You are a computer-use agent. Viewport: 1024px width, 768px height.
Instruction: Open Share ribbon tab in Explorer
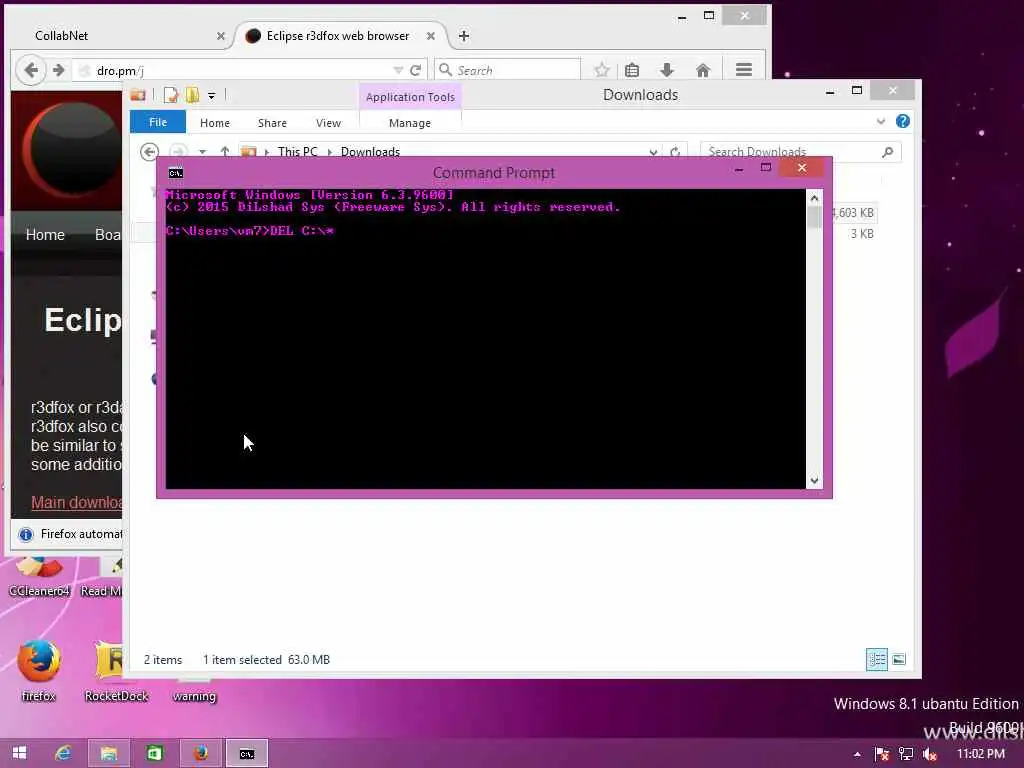272,123
